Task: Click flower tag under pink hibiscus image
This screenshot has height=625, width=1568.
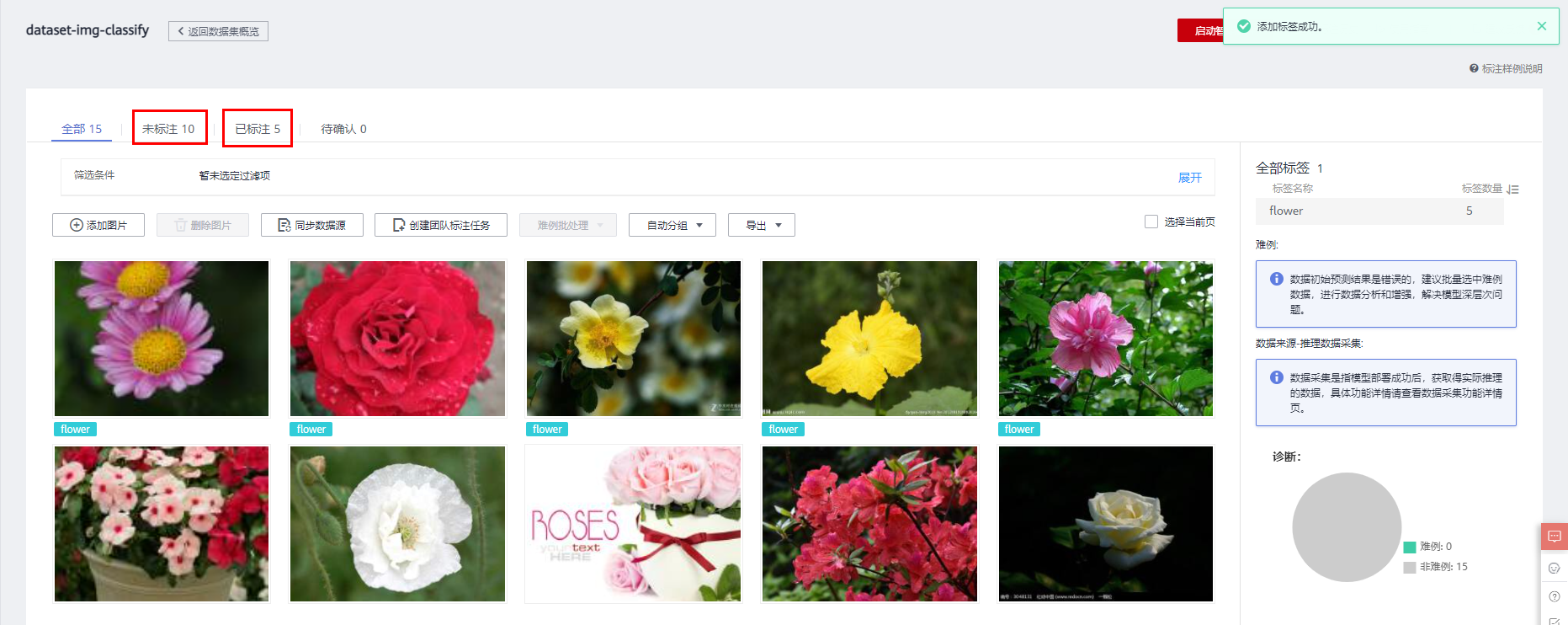Action: (x=1019, y=429)
